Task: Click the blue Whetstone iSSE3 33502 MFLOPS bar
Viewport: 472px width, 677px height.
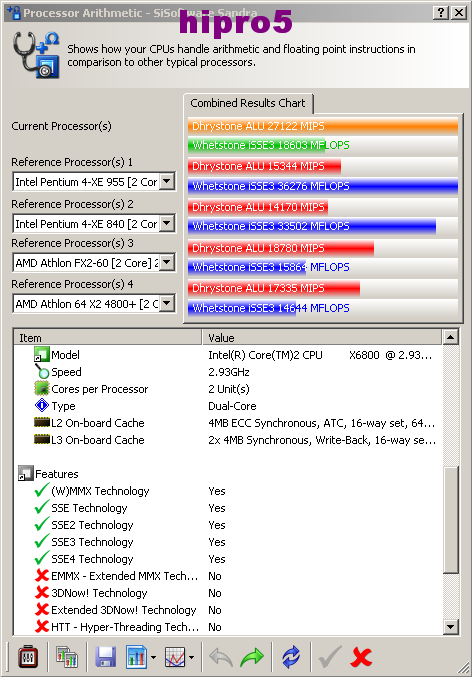Action: click(312, 226)
